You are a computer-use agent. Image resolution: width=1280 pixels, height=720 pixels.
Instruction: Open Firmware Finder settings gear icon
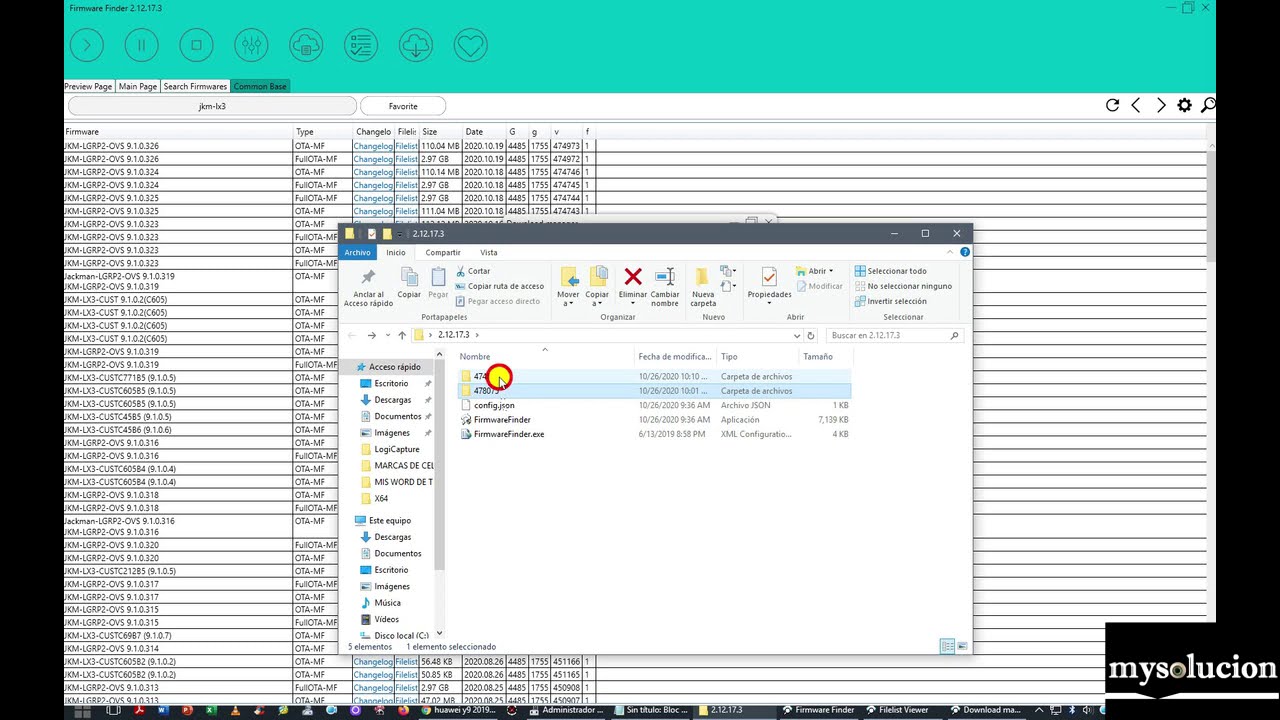tap(1184, 105)
